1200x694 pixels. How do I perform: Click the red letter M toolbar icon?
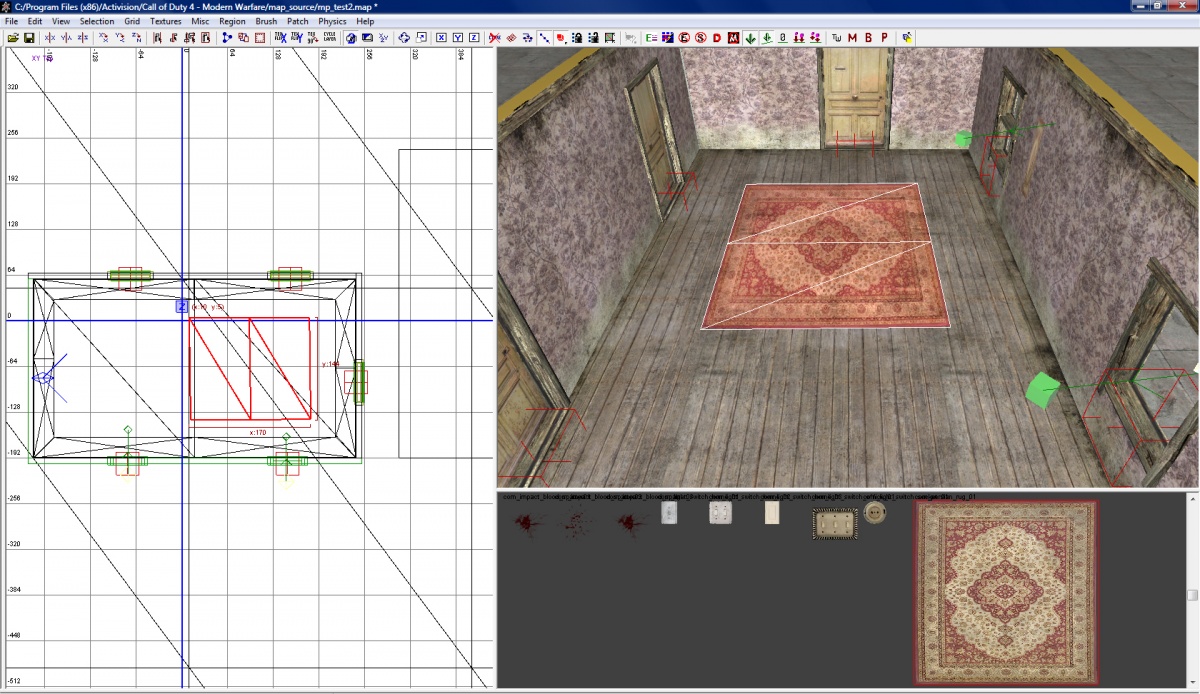[852, 38]
